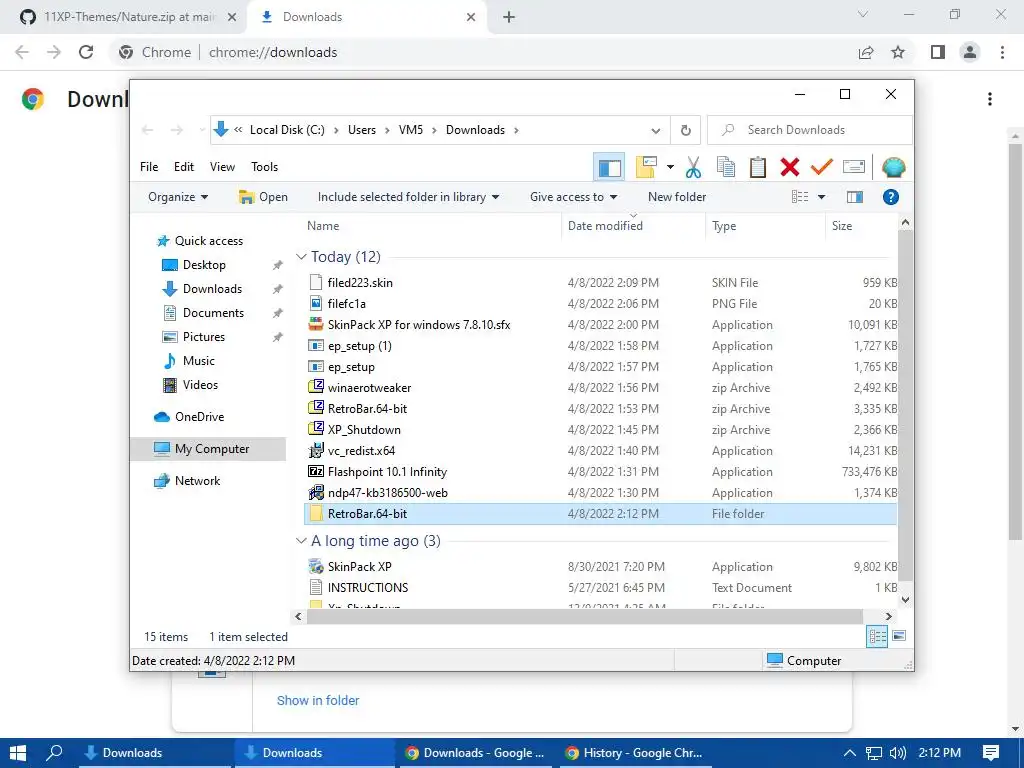Click the red X Delete icon
Image resolution: width=1024 pixels, height=768 pixels.
[790, 167]
